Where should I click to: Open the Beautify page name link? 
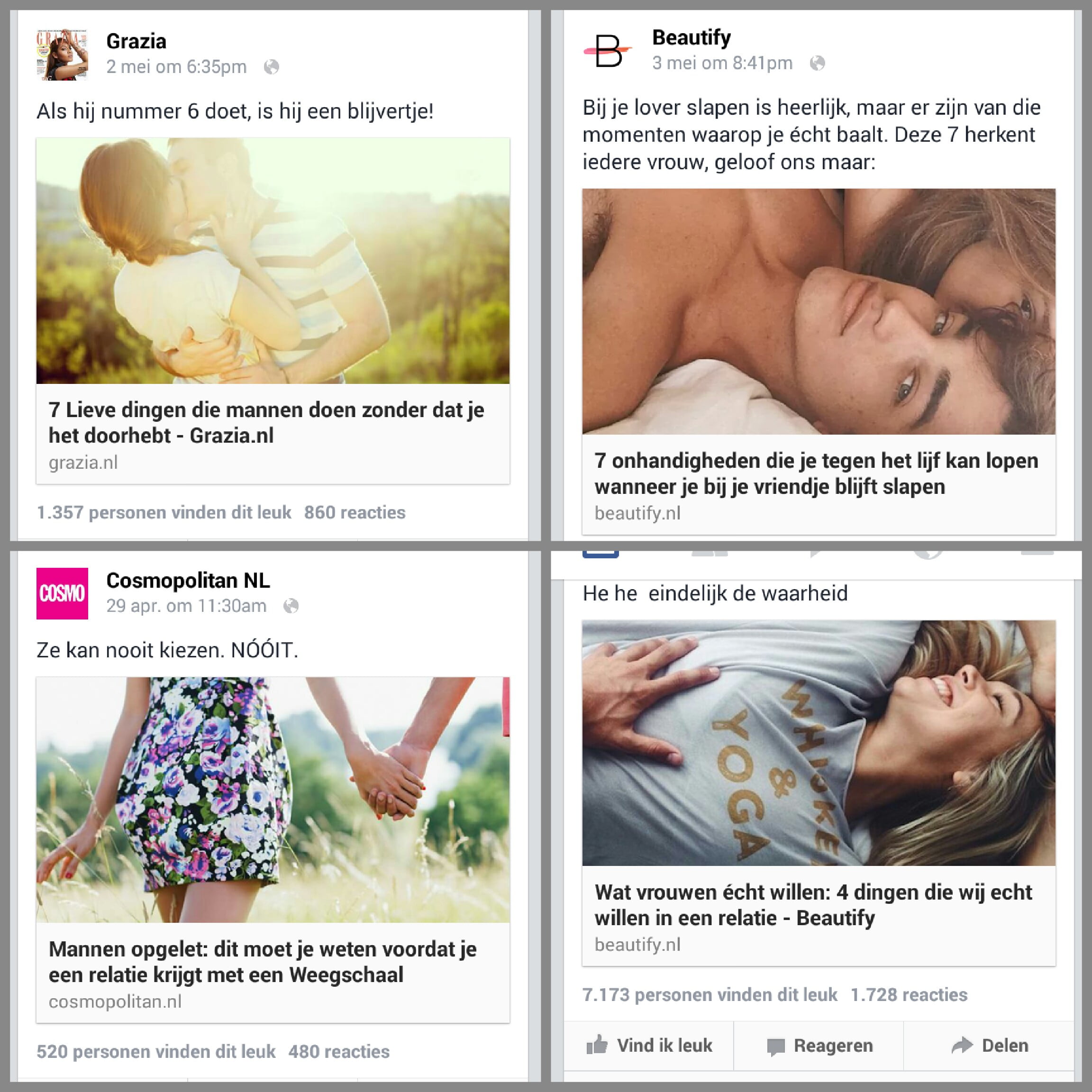(691, 38)
